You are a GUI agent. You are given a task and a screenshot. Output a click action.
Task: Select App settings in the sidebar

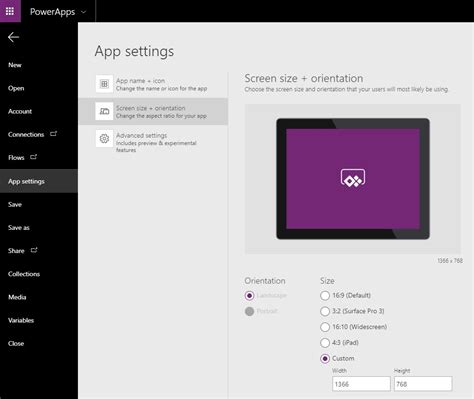point(39,181)
